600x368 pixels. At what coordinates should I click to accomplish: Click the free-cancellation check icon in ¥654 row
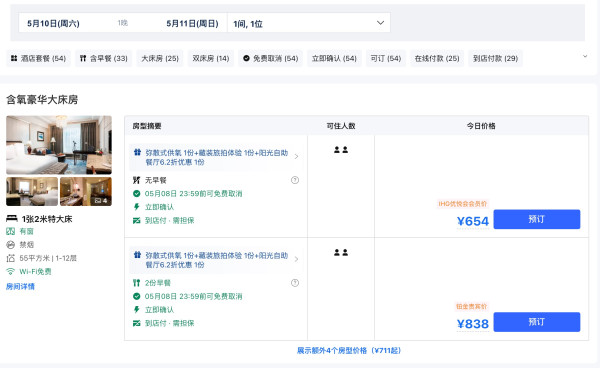(x=137, y=194)
